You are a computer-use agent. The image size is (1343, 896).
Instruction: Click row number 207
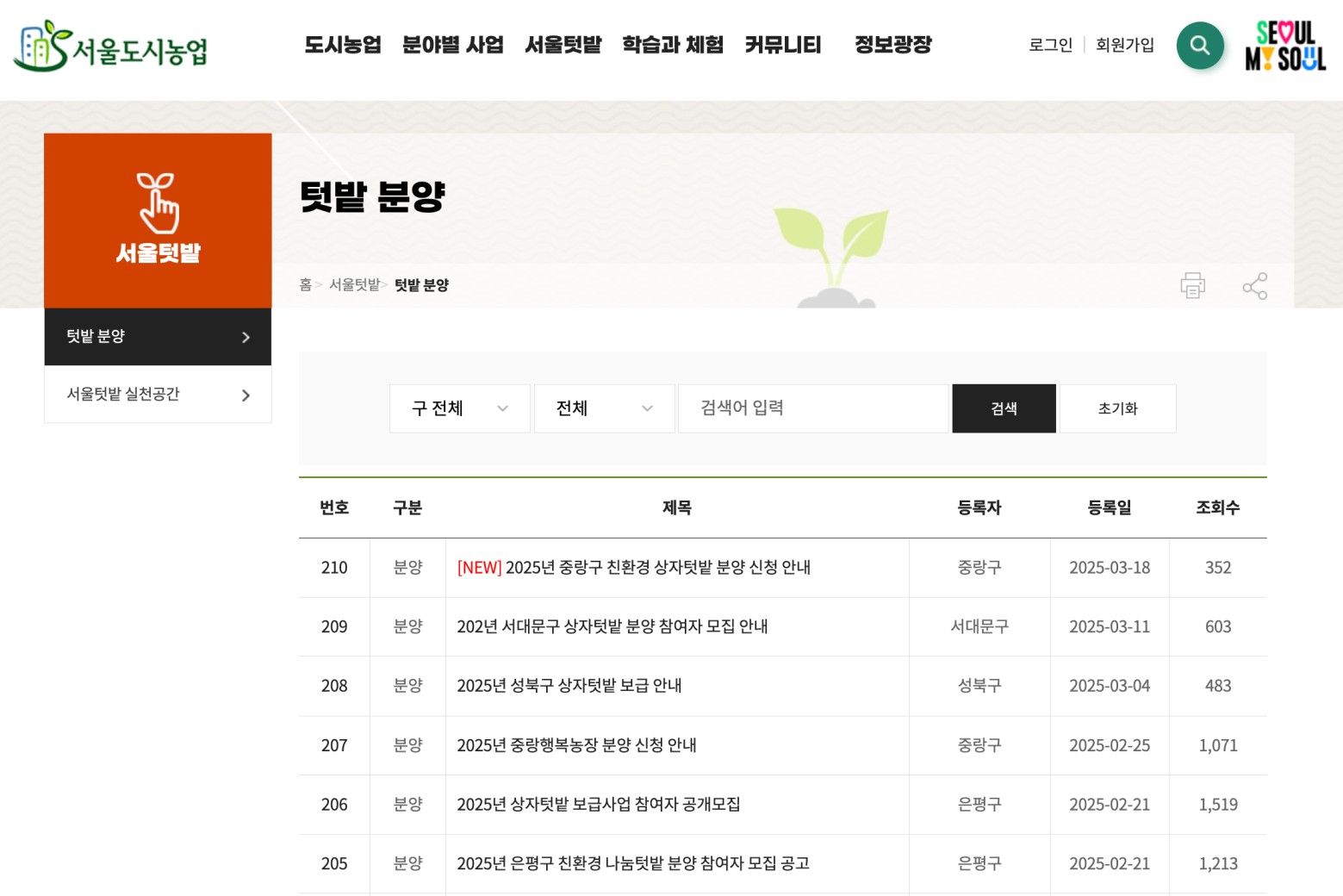[334, 745]
